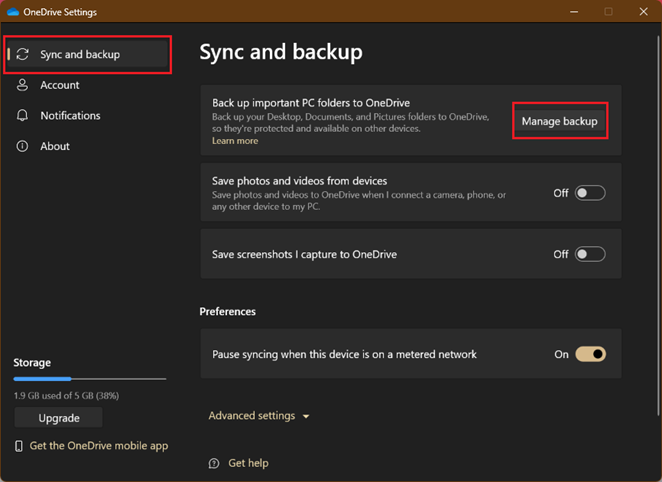Click the Notifications bell icon
Viewport: 662px width, 482px height.
point(22,115)
